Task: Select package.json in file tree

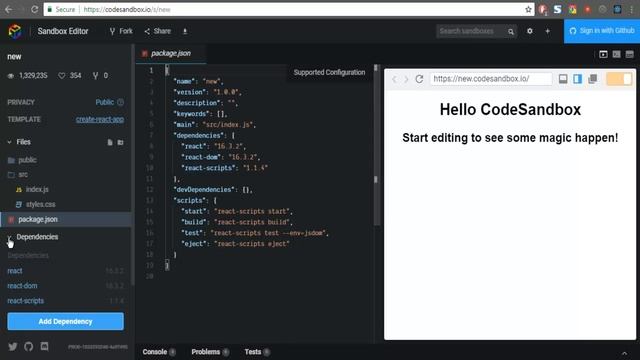Action: pyautogui.click(x=65, y=219)
